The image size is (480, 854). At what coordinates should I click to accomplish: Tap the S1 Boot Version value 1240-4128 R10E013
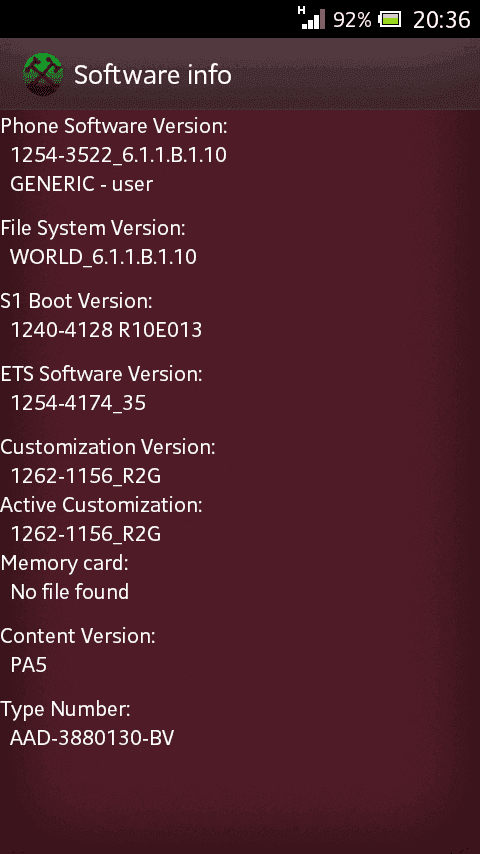106,330
